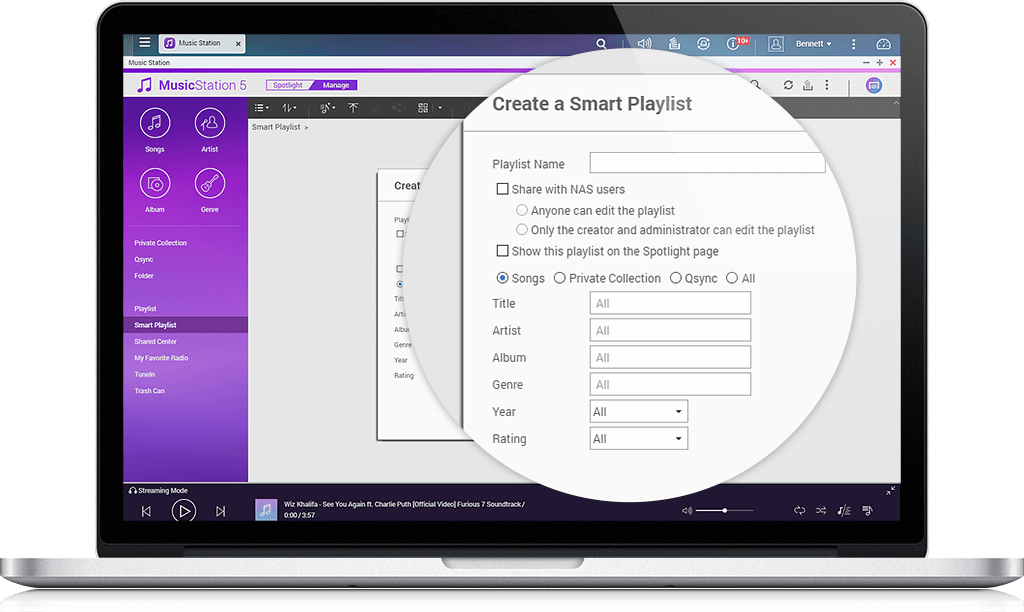Play the current song
The width and height of the screenshot is (1024, 612).
tap(184, 511)
